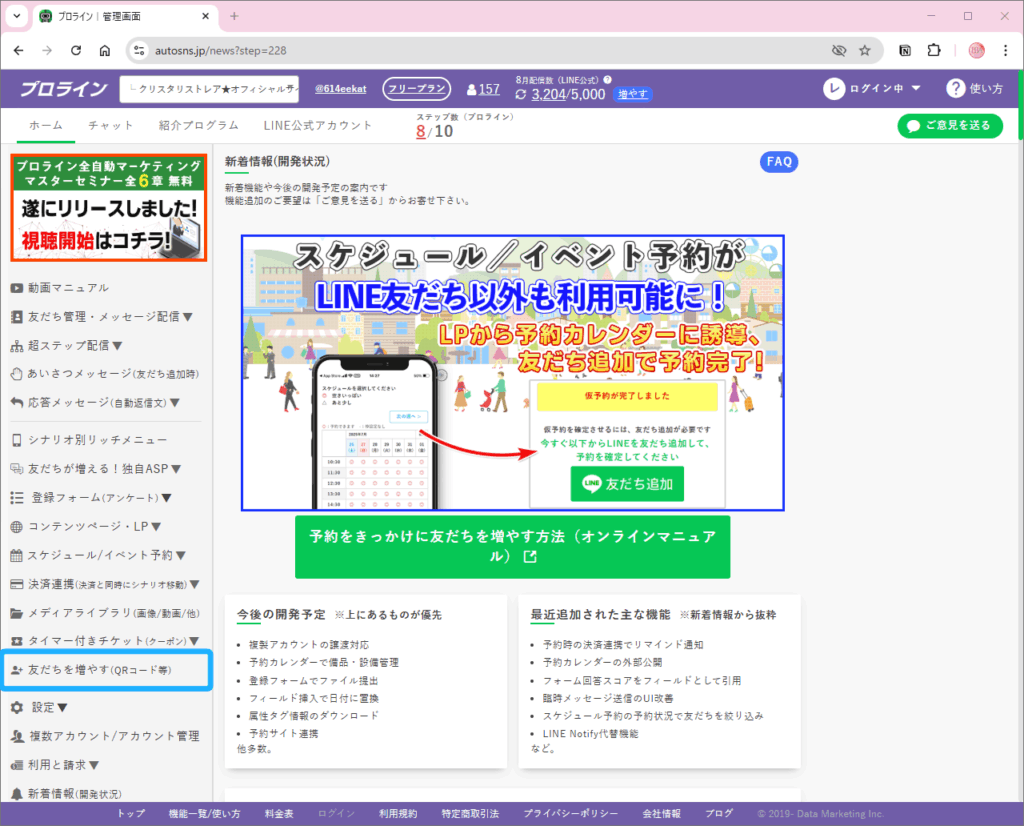Screen dimensions: 1024x826
Task: Reload the page with the refresh icon
Action: [76, 50]
